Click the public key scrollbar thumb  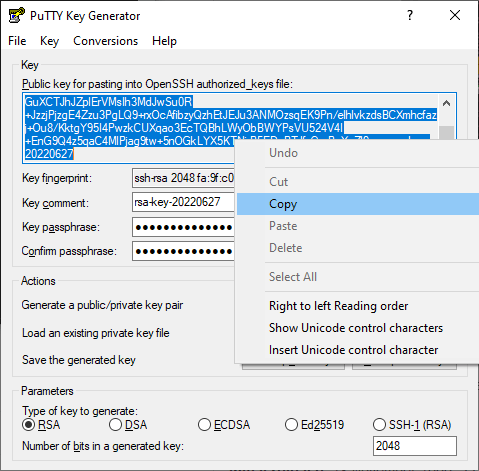[447, 133]
